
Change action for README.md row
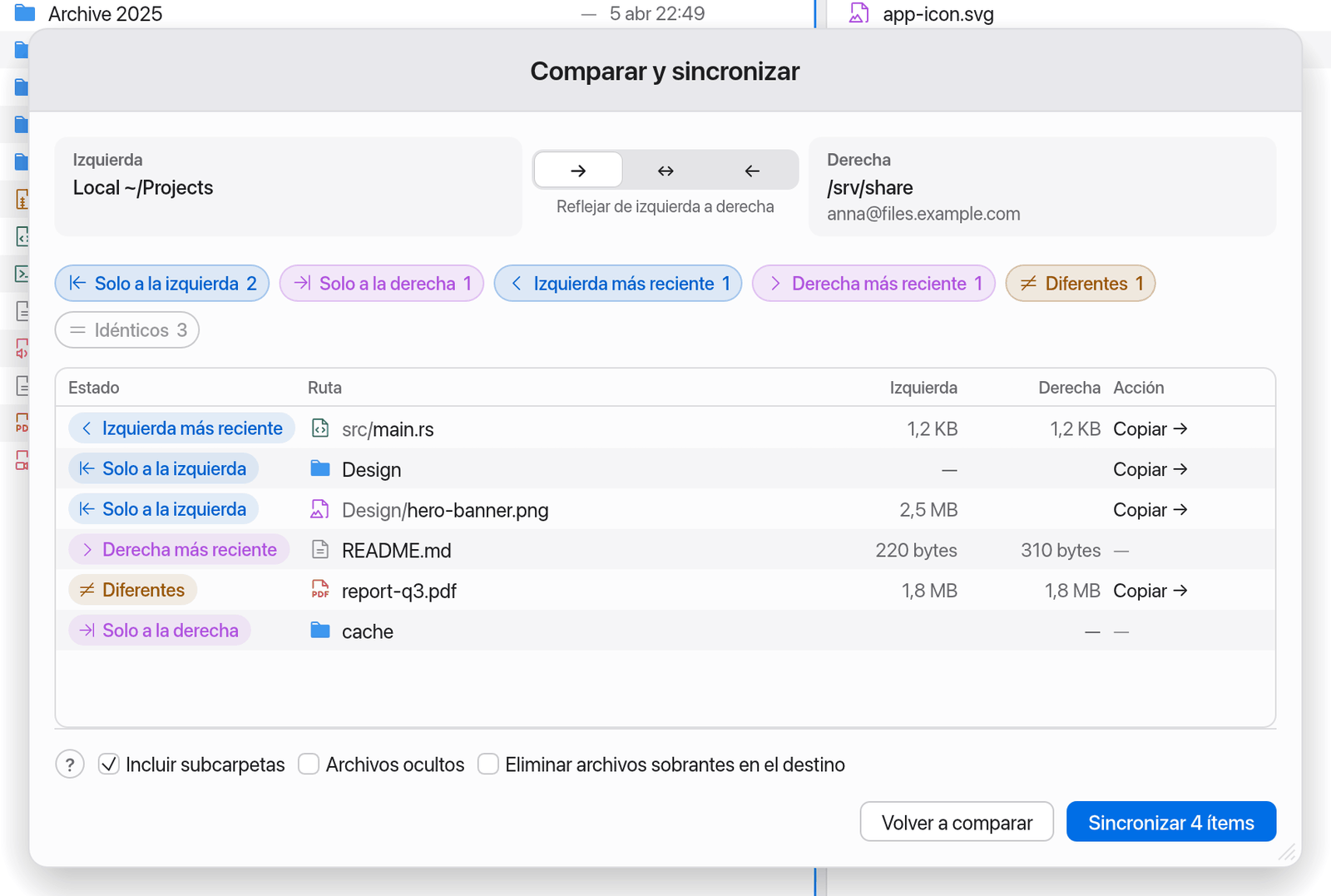[x=1121, y=551]
